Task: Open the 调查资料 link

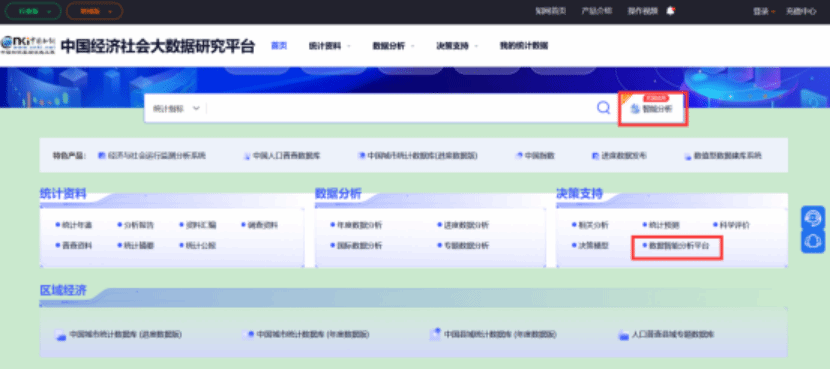Action: [263, 225]
